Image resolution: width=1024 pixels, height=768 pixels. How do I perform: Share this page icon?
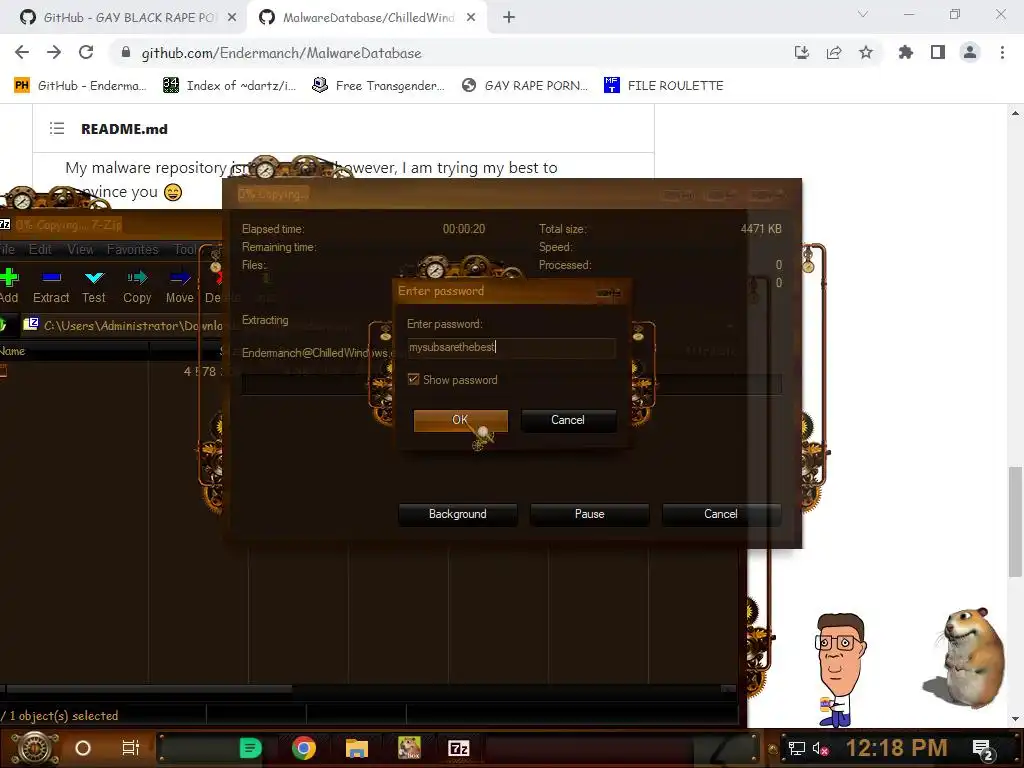[x=834, y=53]
